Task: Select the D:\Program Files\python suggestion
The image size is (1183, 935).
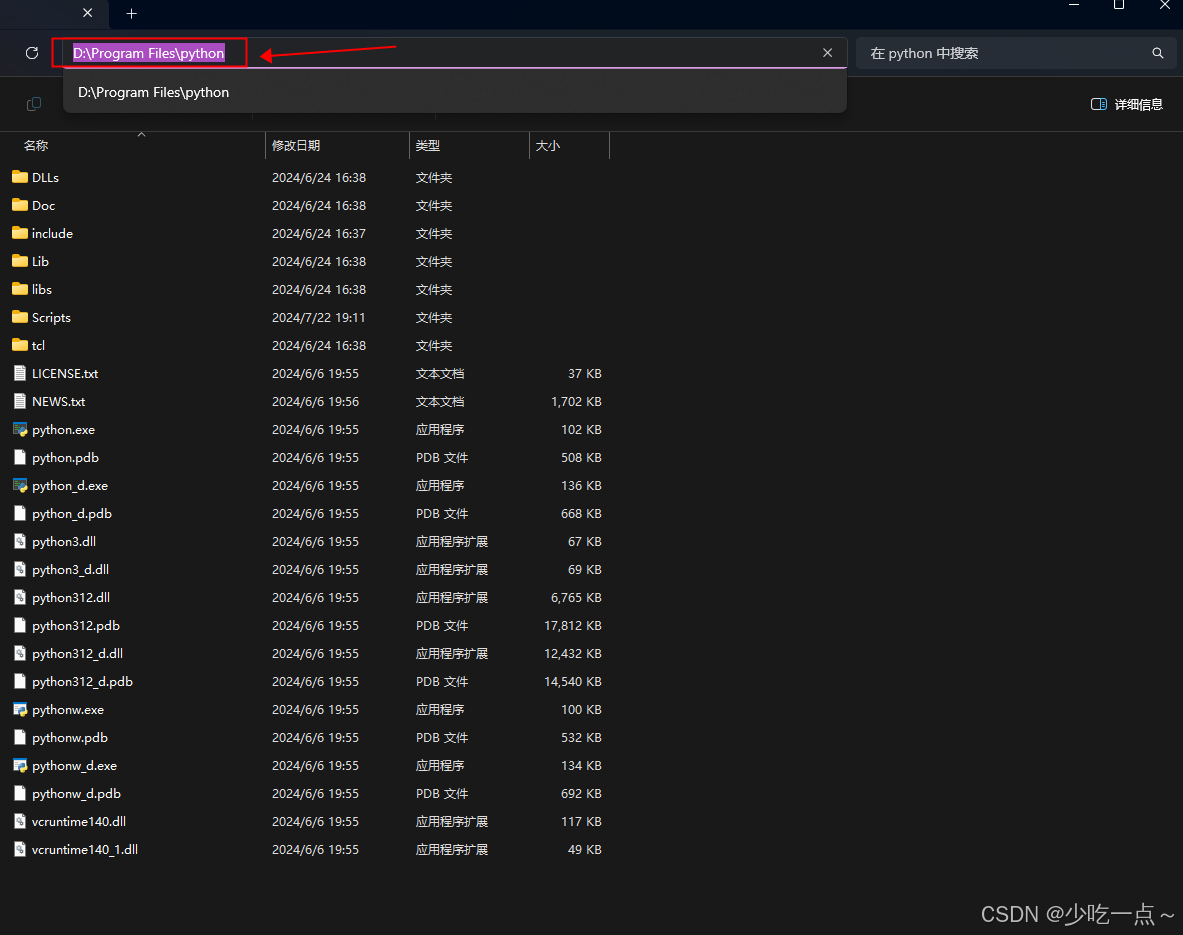Action: coord(455,92)
